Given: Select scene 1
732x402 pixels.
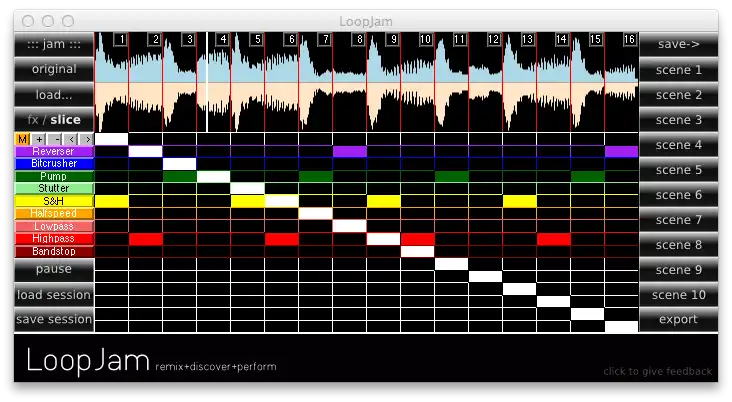Looking at the screenshot, I should 678,70.
